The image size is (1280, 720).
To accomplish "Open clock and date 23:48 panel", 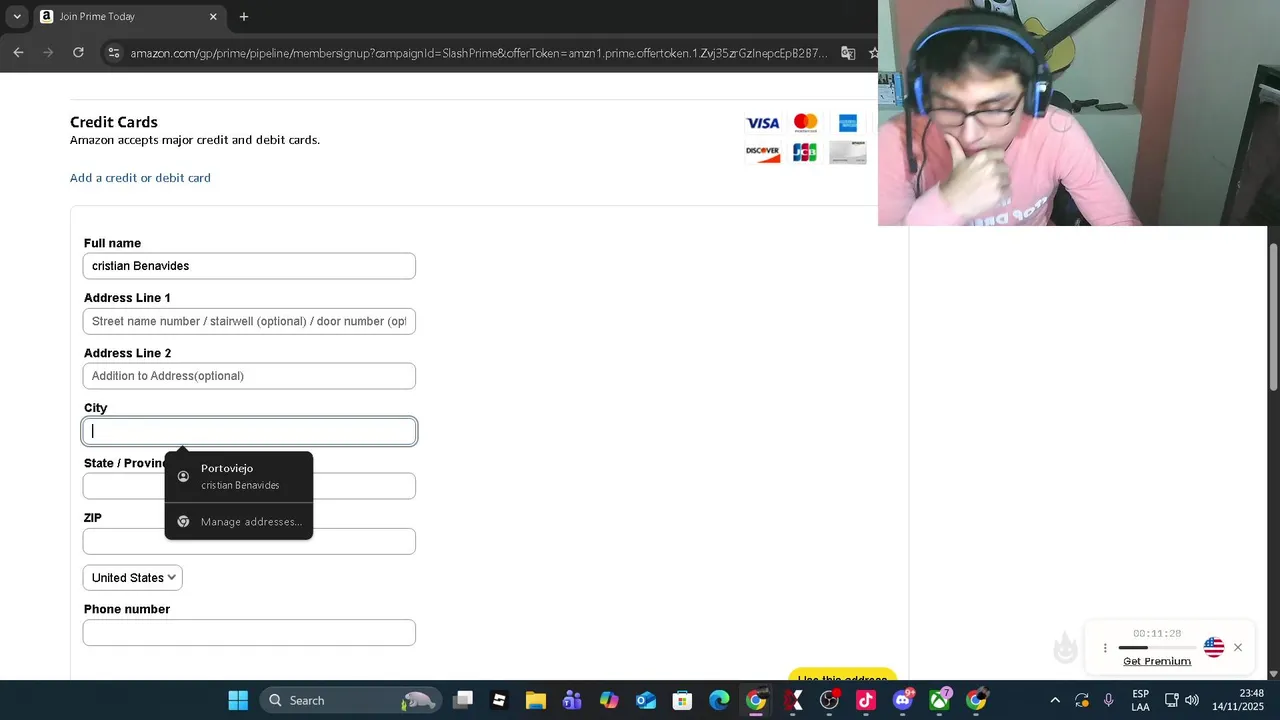I will (1238, 700).
